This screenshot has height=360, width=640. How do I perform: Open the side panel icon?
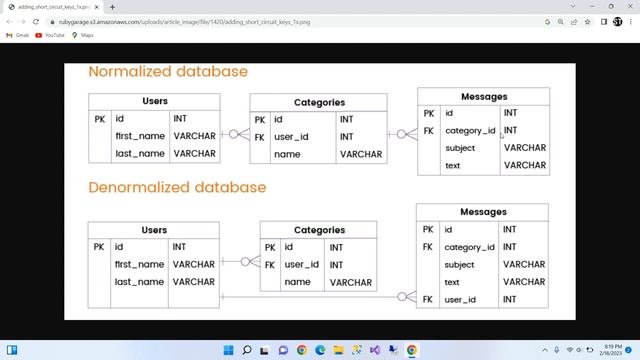pyautogui.click(x=604, y=22)
